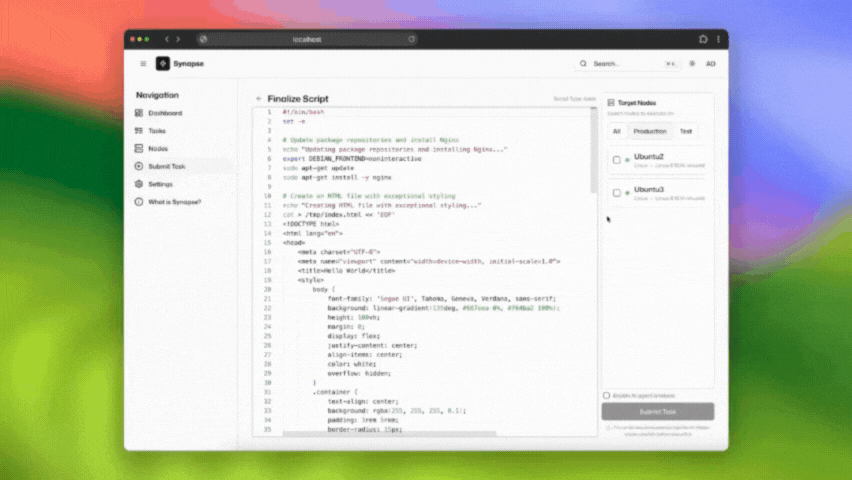Toggle the theme icon next to search

[692, 64]
